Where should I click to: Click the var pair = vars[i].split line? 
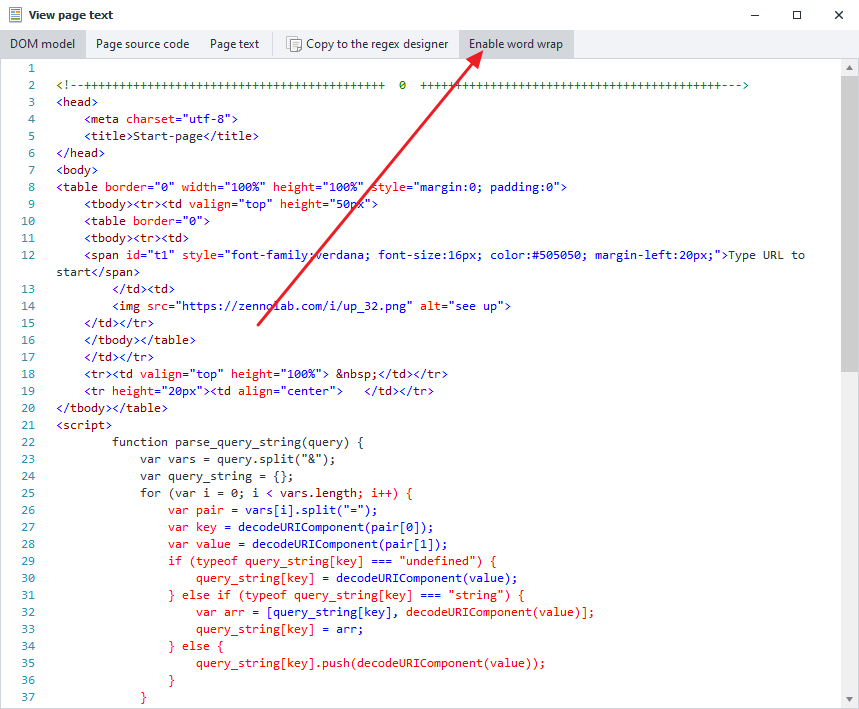[273, 510]
